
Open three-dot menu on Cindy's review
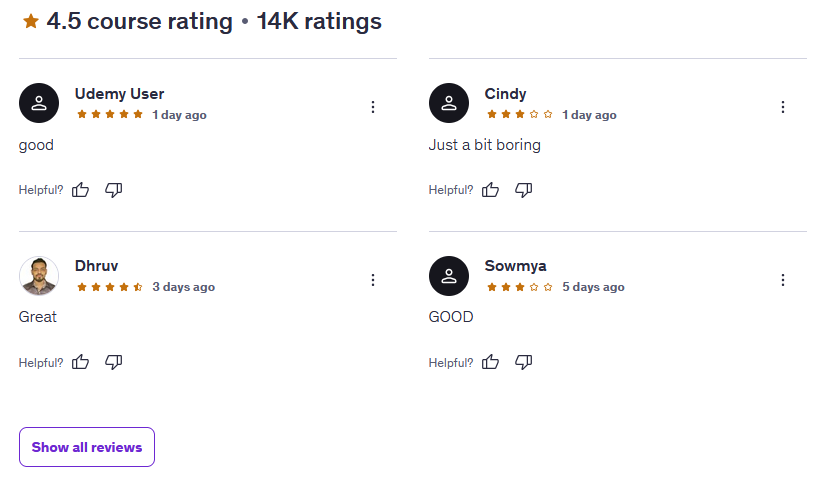tap(783, 107)
